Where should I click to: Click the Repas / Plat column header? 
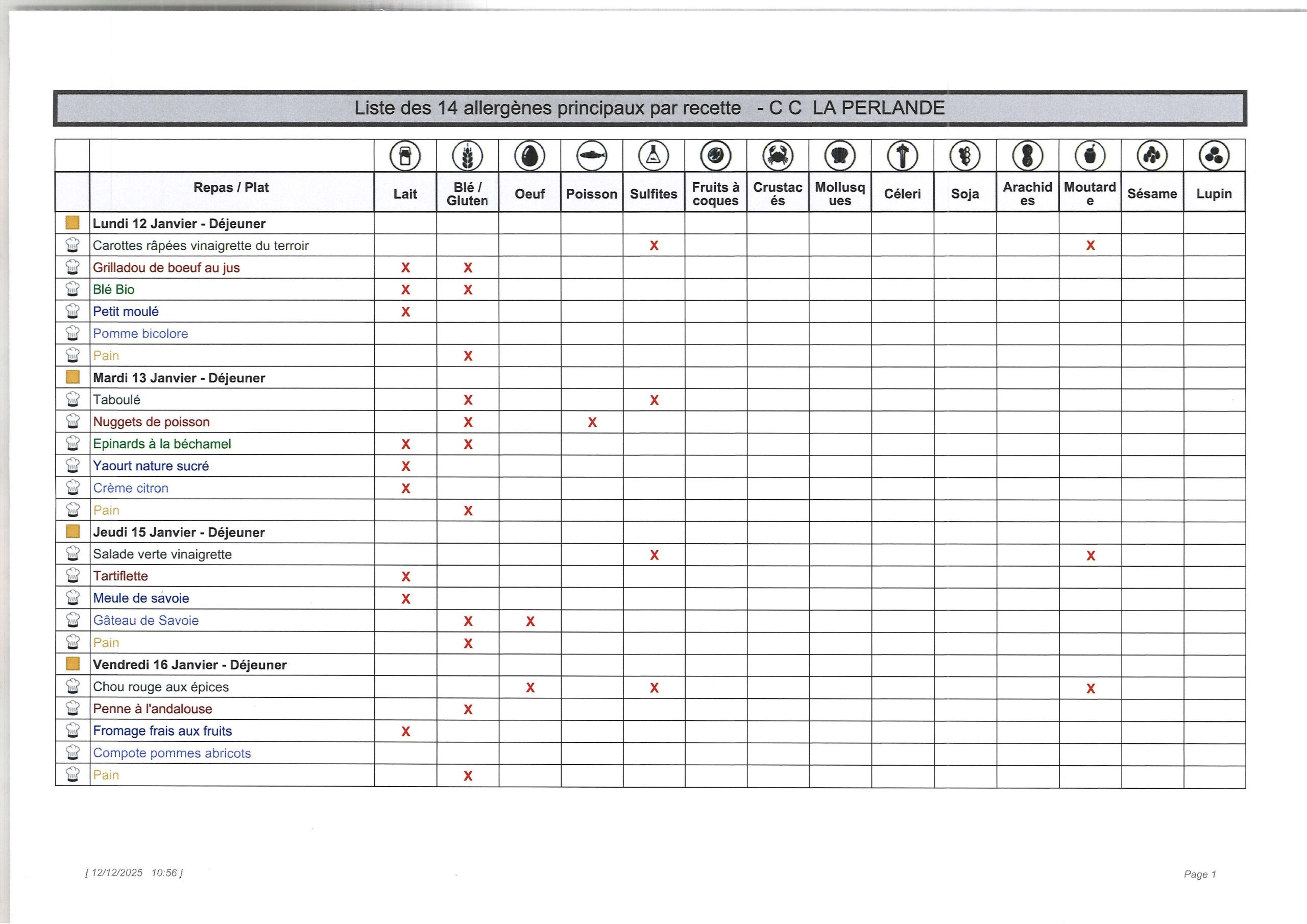[231, 188]
